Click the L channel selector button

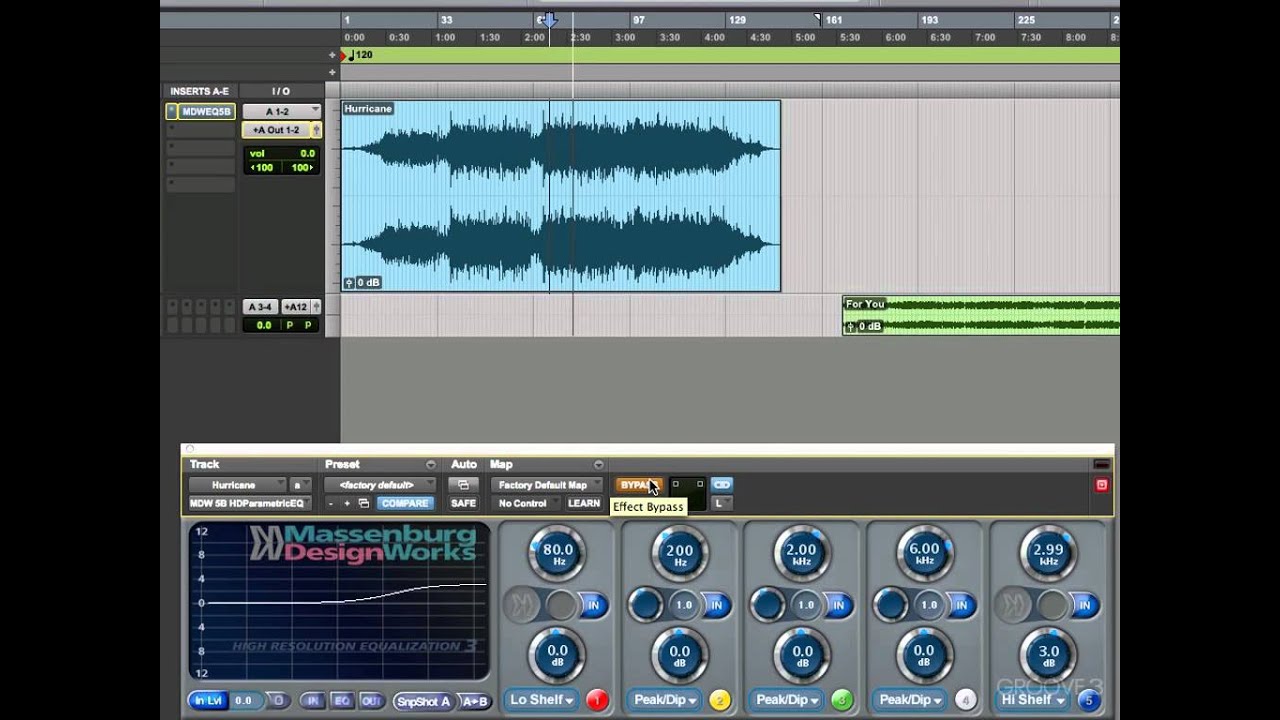[x=721, y=503]
